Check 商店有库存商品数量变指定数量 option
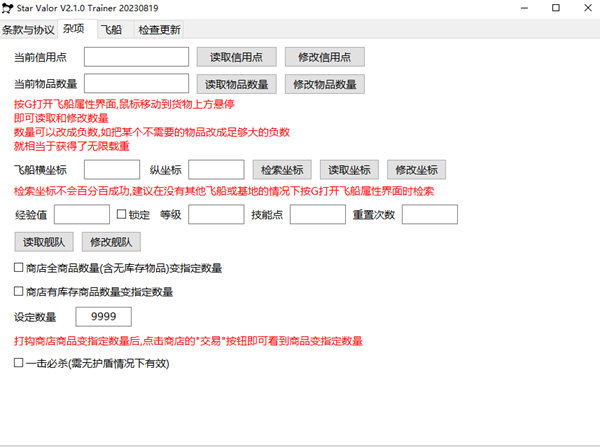 (19, 292)
